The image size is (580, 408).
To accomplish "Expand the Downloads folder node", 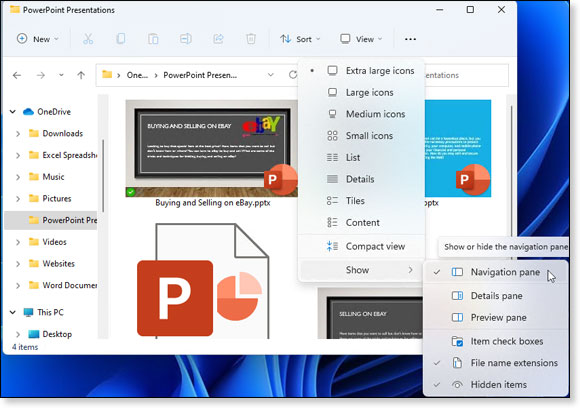I will click(18, 134).
